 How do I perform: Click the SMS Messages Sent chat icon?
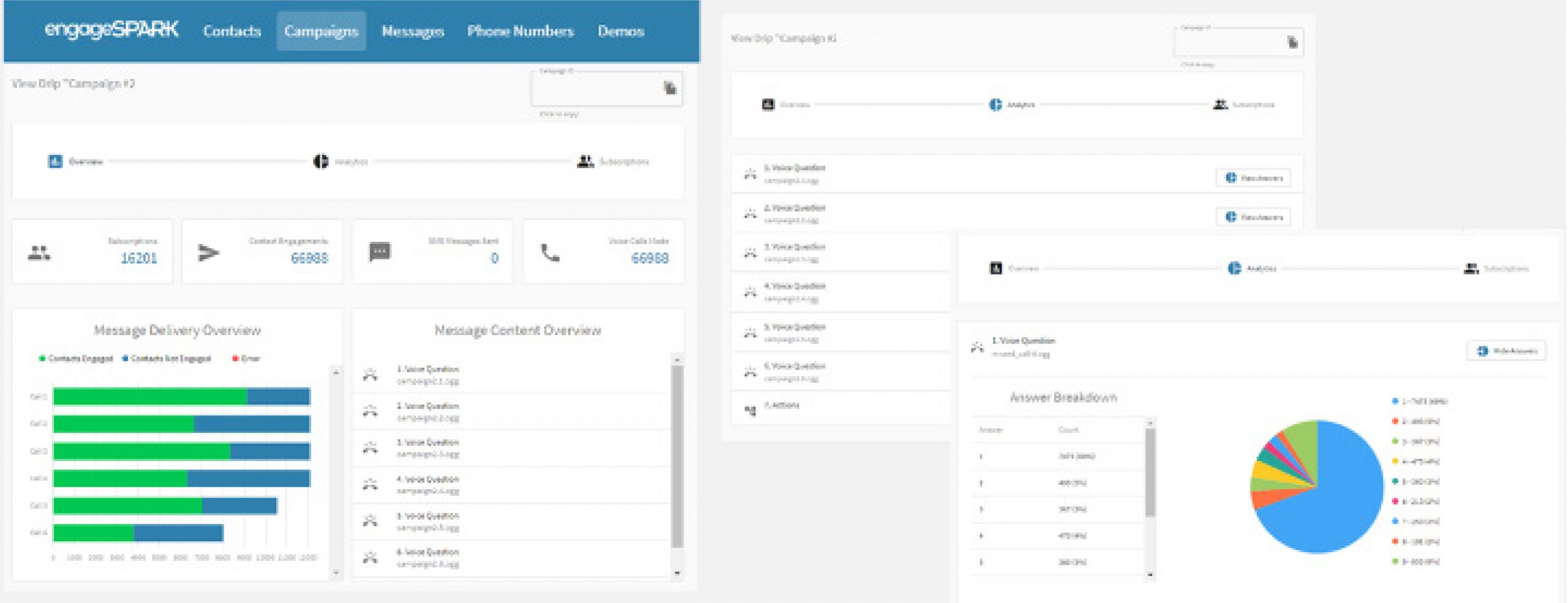[380, 252]
